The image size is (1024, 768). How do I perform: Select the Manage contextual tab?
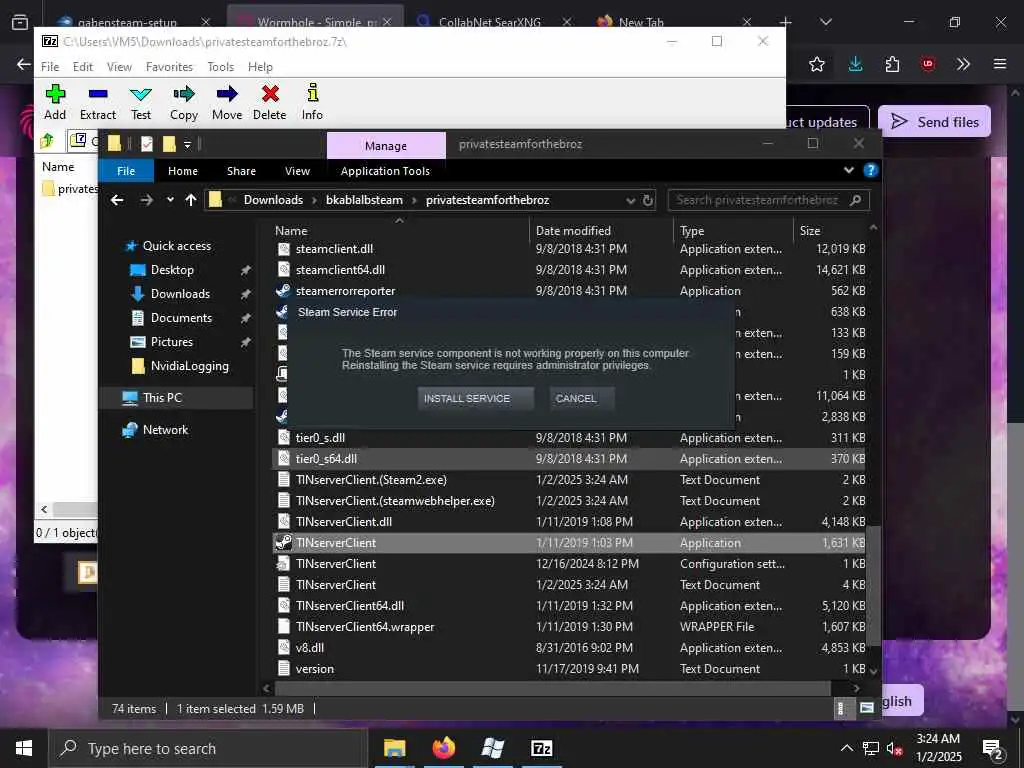(x=386, y=146)
